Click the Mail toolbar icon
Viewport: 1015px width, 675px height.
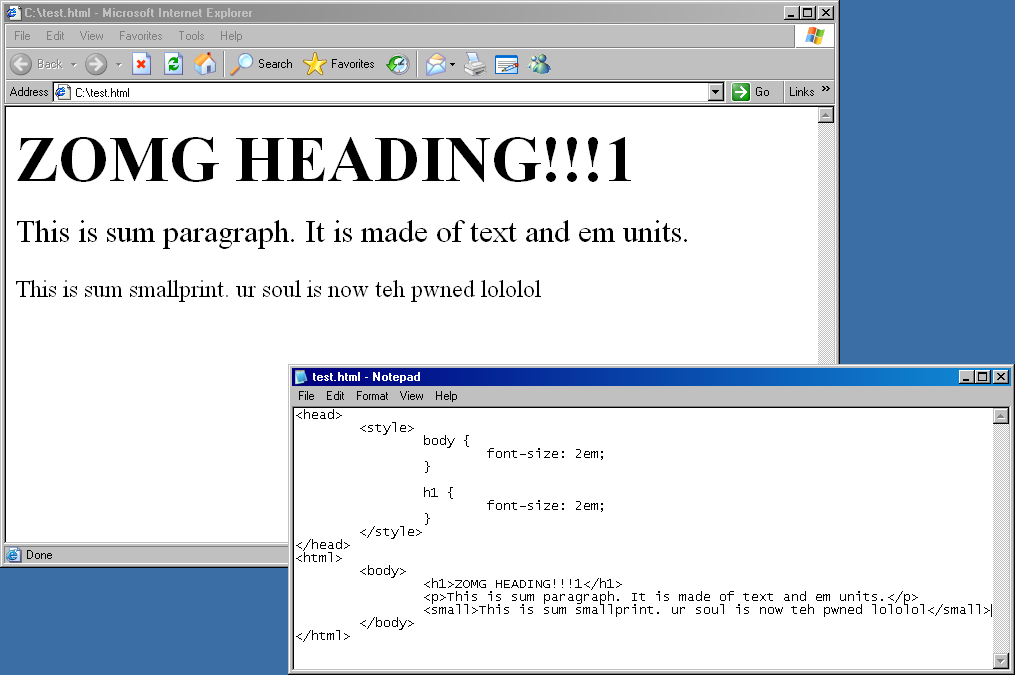[435, 64]
